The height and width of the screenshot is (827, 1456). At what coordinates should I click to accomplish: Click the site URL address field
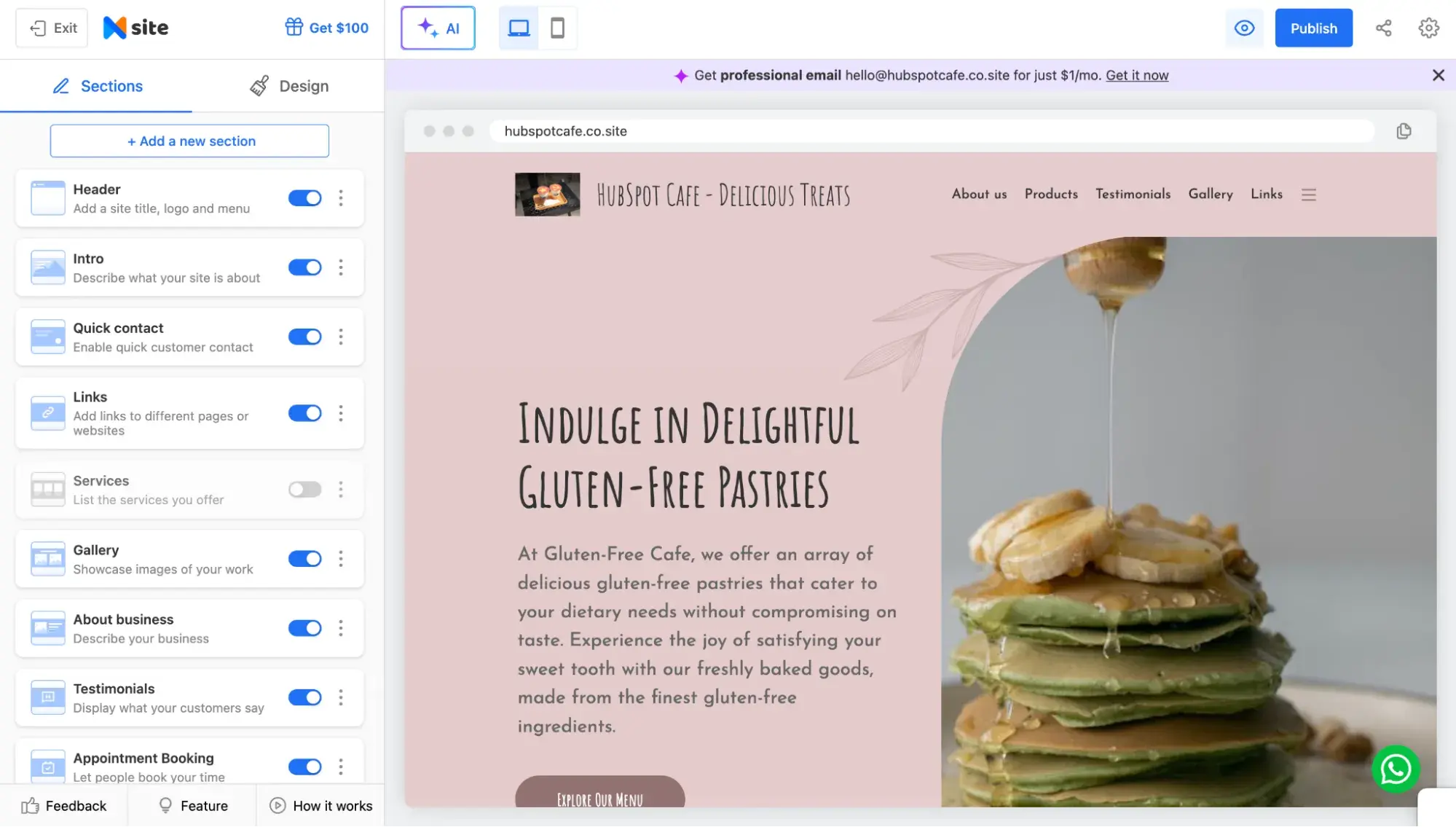coord(801,131)
